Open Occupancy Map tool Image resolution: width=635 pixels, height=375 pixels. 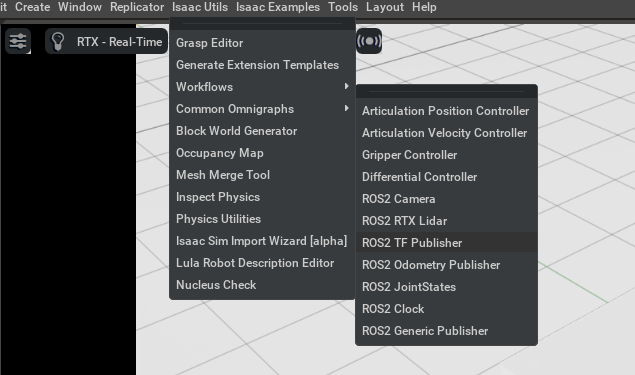click(262, 153)
